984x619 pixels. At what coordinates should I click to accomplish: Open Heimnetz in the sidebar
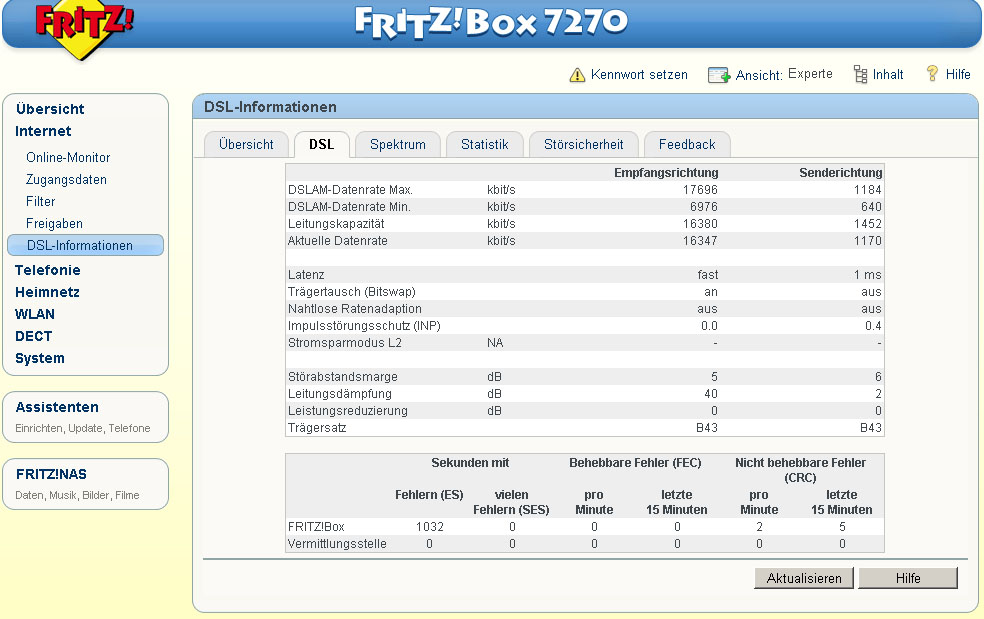47,293
